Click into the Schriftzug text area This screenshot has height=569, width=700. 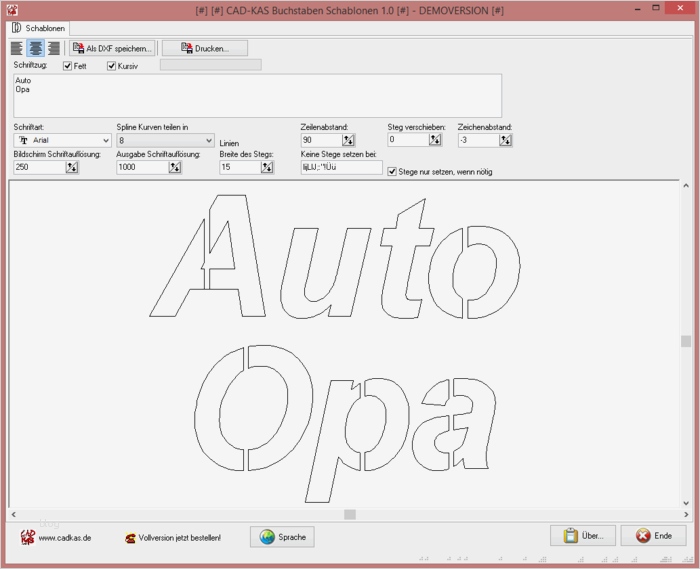pos(257,95)
